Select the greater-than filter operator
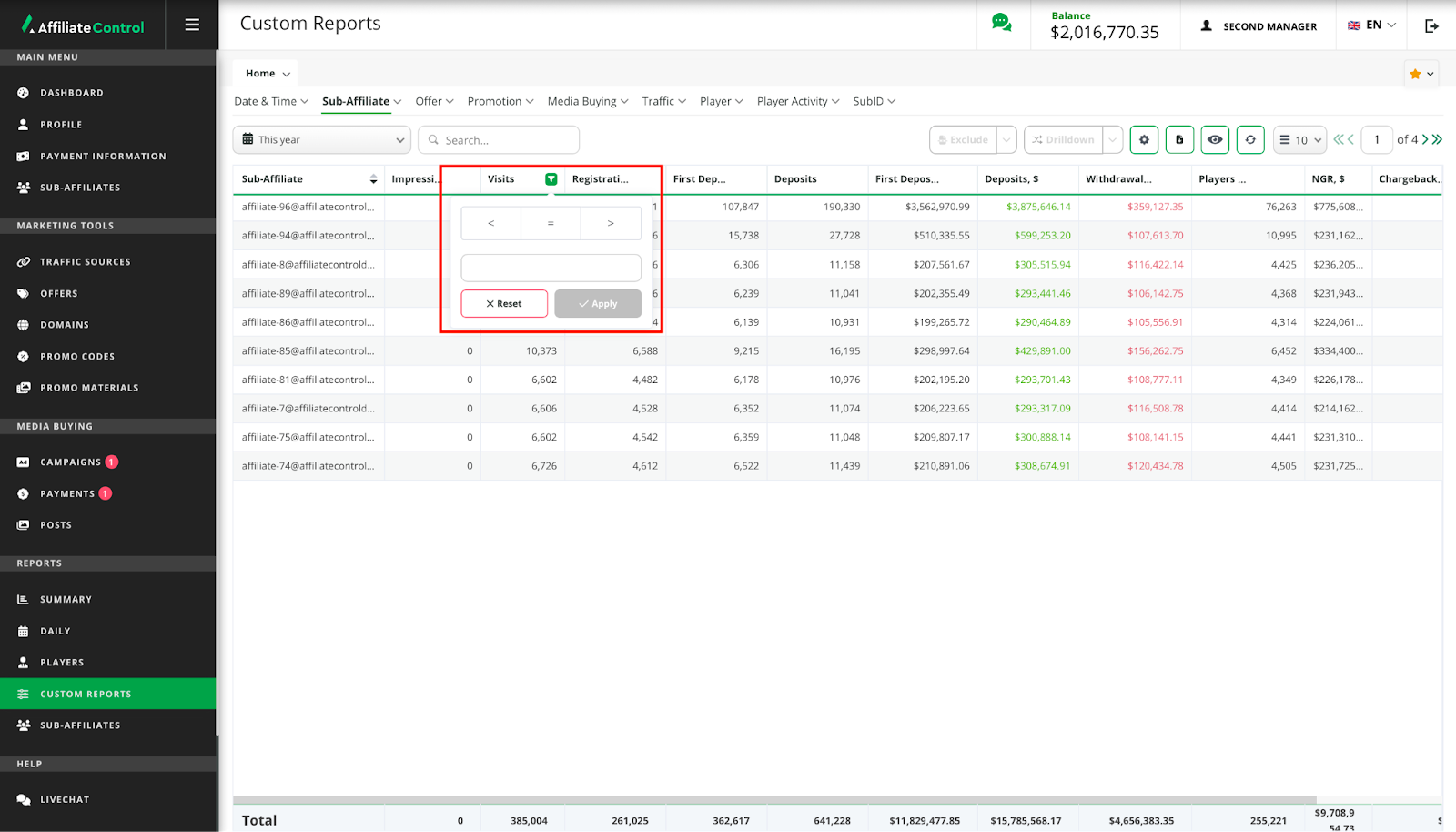The width and height of the screenshot is (1456, 832). 611,223
